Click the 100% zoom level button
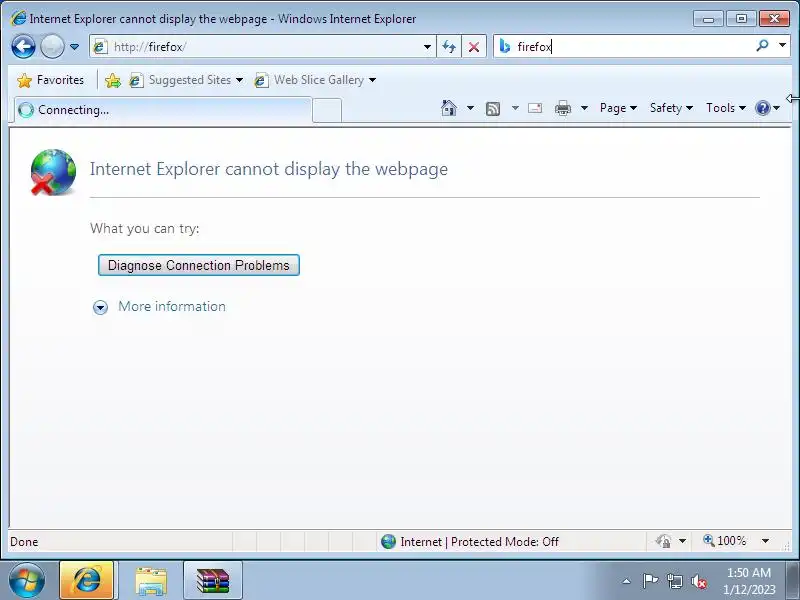Viewport: 800px width, 600px height. tap(724, 541)
